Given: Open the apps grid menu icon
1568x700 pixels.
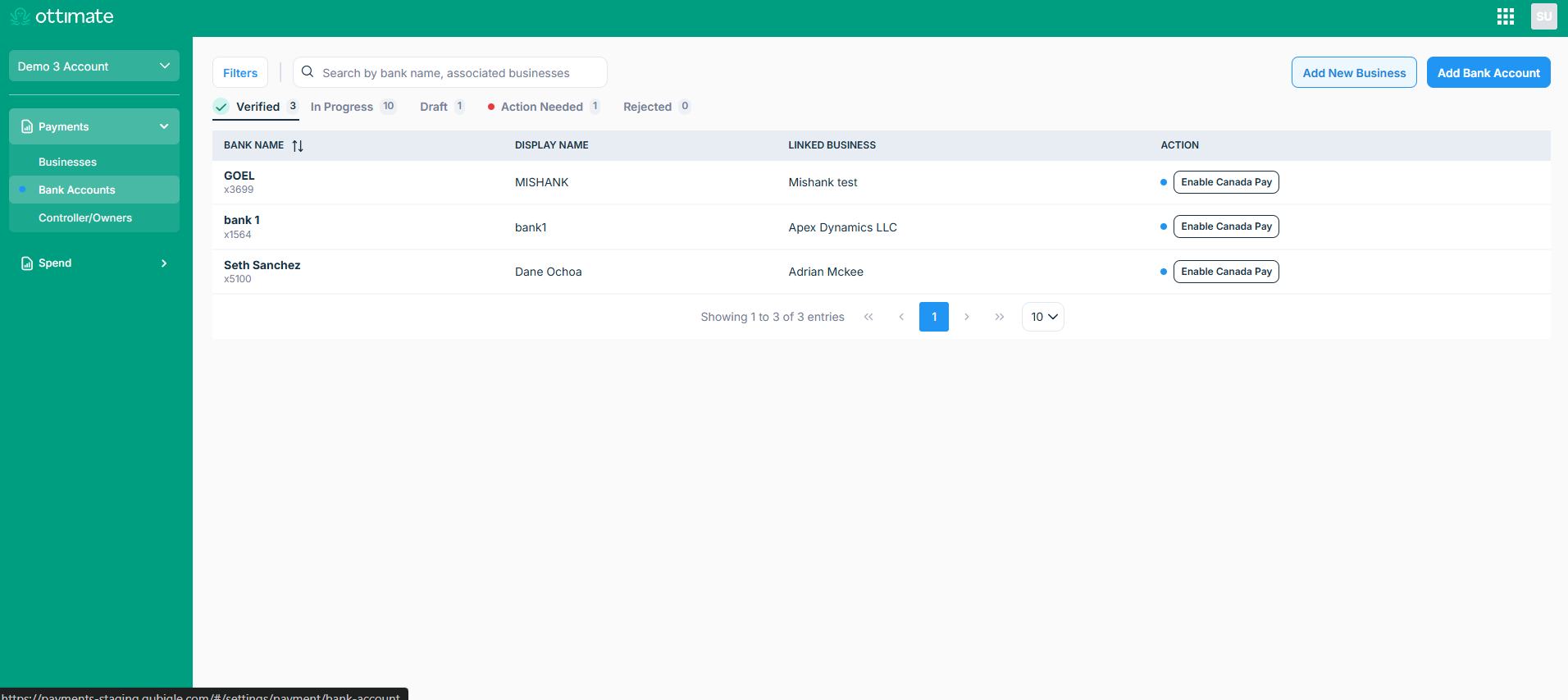Looking at the screenshot, I should 1506,16.
